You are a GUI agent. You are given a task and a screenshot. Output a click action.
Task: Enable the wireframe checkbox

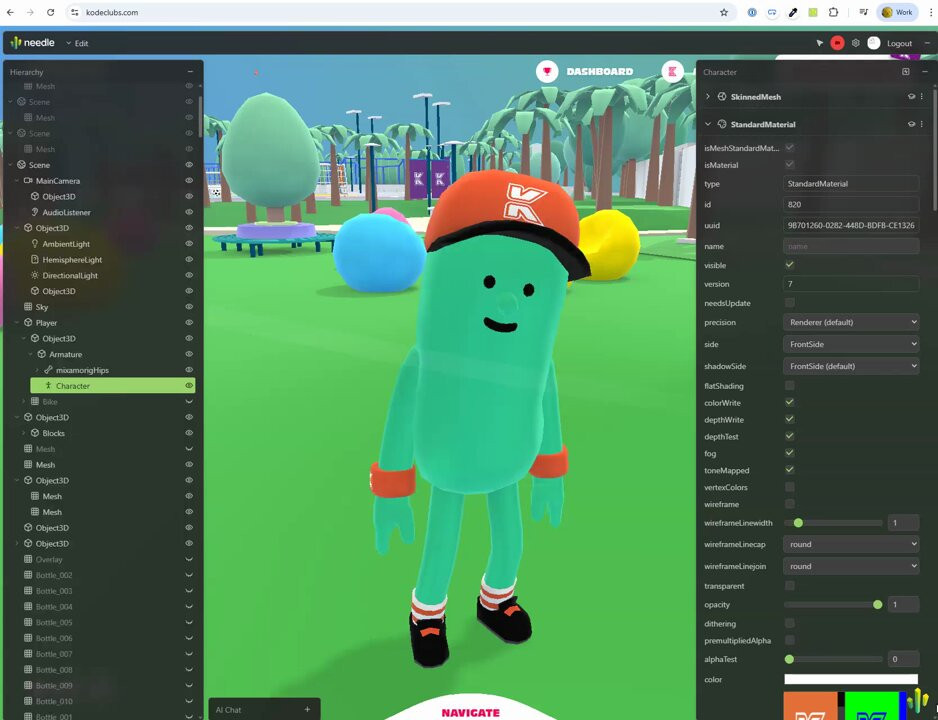[790, 504]
